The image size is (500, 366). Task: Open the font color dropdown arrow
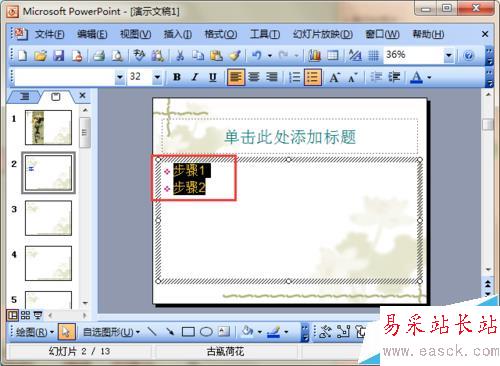click(x=429, y=77)
